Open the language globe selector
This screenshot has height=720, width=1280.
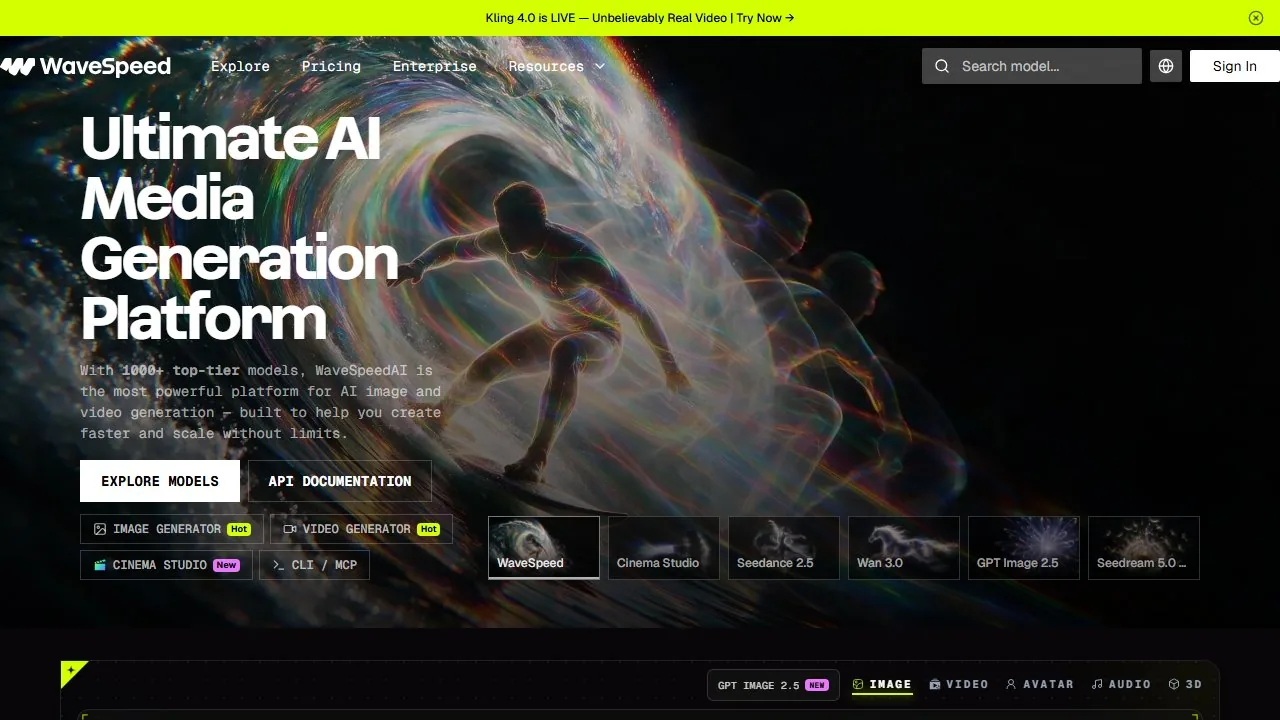1166,66
